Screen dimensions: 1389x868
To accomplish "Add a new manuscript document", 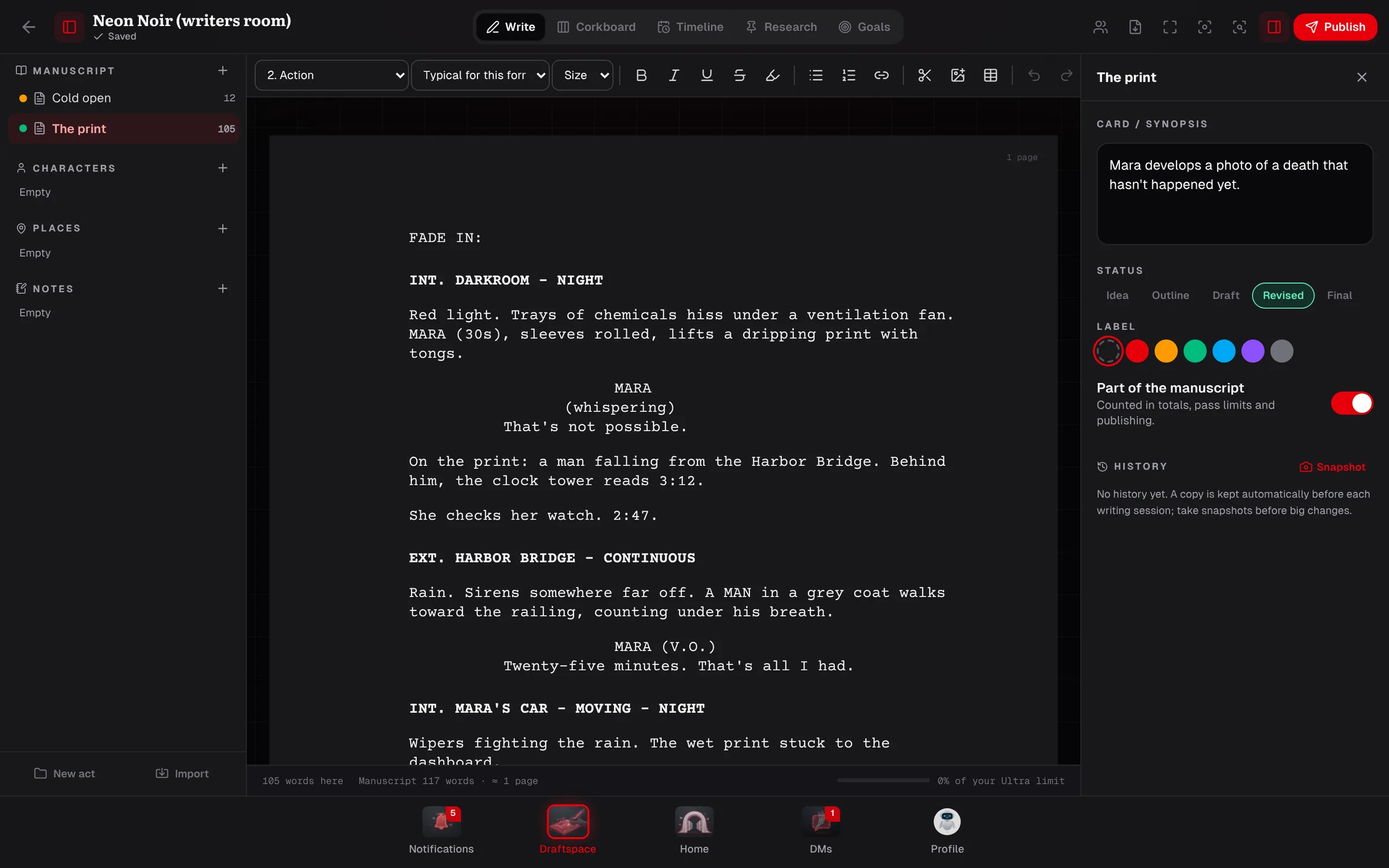I will pos(223,71).
